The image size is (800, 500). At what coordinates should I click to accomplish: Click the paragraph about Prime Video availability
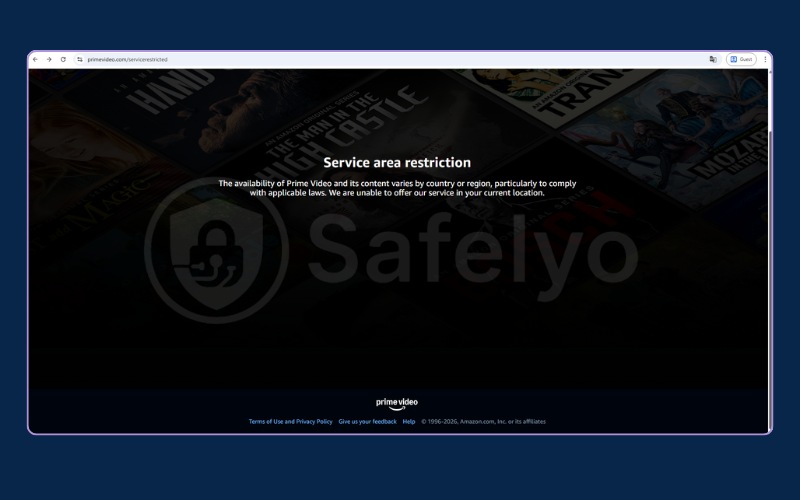pyautogui.click(x=397, y=188)
